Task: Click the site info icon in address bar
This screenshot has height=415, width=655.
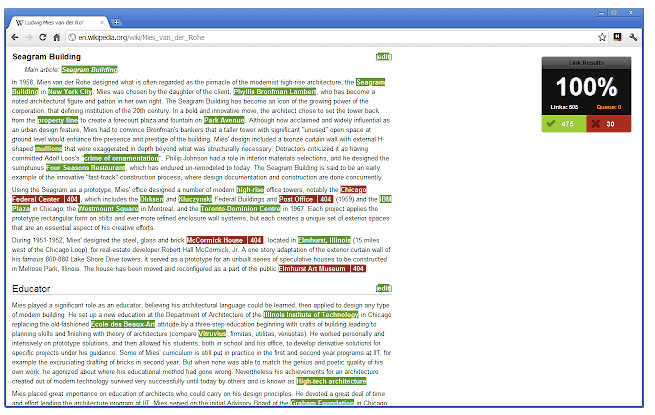Action: click(x=72, y=37)
